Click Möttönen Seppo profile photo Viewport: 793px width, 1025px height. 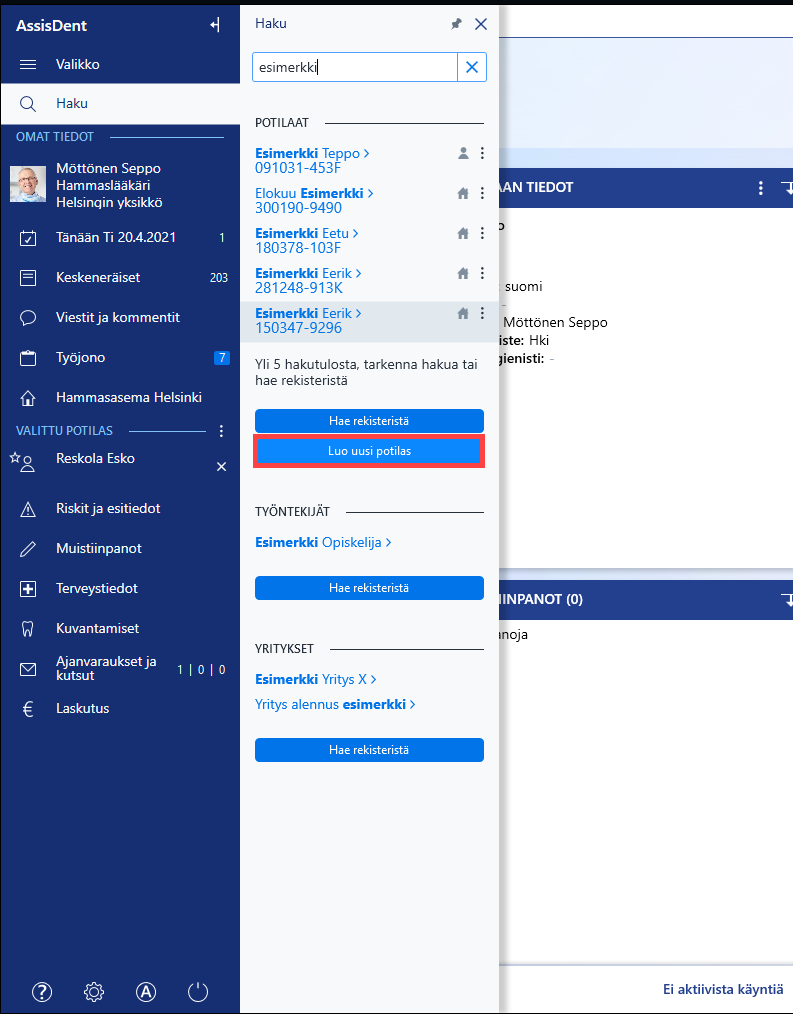click(x=28, y=184)
